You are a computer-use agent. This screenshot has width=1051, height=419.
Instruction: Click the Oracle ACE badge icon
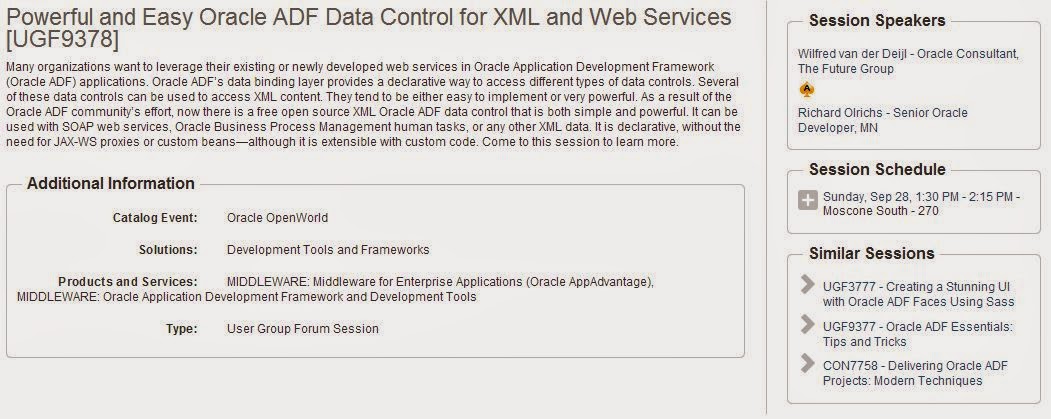(807, 90)
